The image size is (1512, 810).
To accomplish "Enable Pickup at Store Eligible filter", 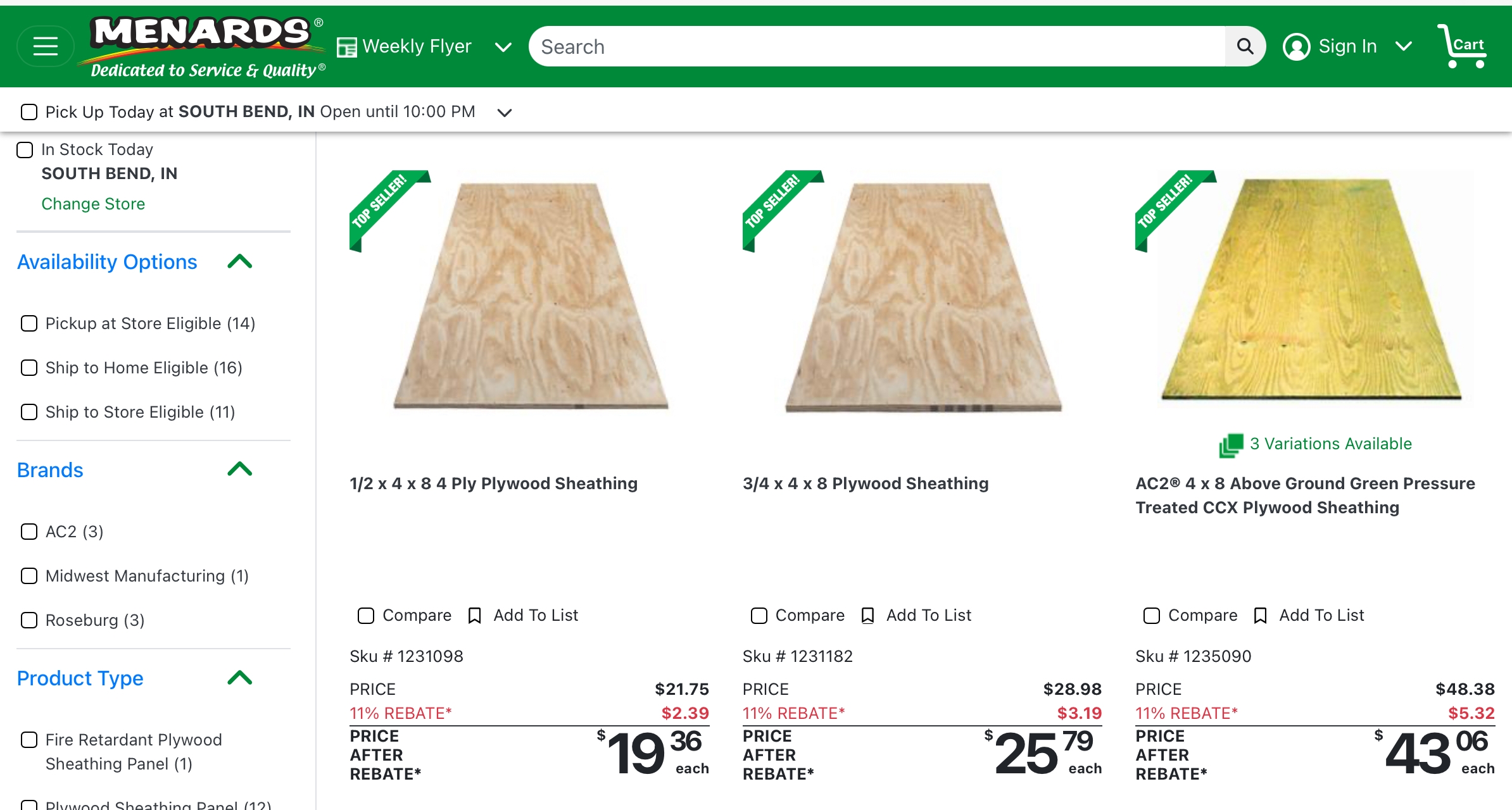I will pyautogui.click(x=29, y=323).
